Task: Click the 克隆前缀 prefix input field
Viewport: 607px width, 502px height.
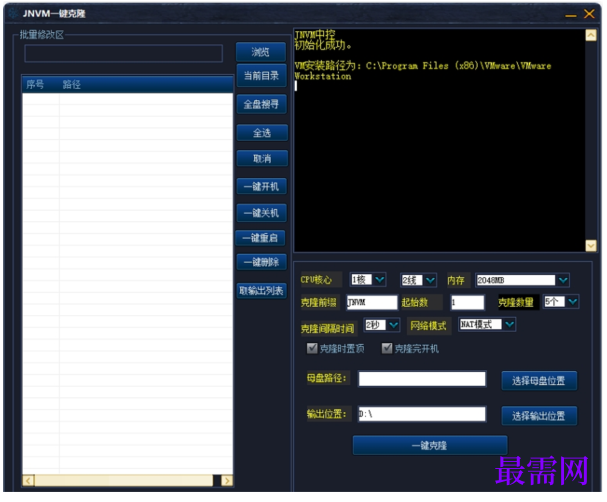Action: click(372, 302)
